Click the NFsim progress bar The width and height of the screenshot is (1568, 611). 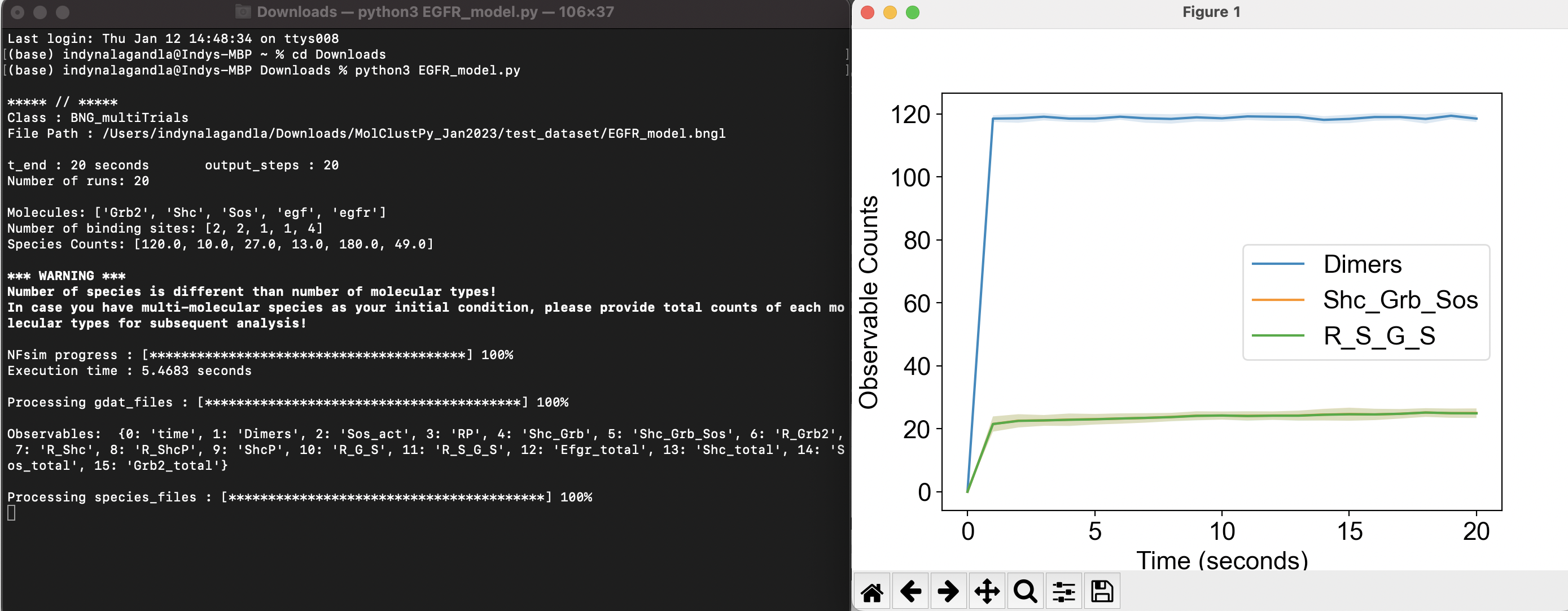[x=308, y=355]
